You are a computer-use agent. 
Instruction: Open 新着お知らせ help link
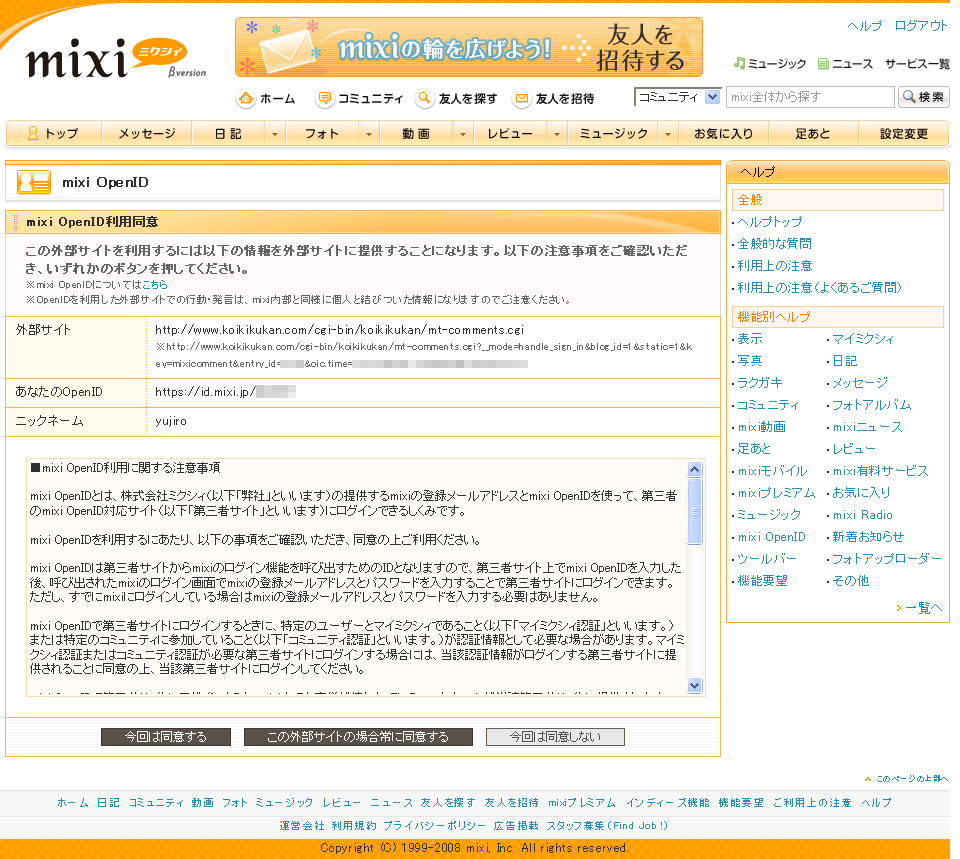click(868, 537)
